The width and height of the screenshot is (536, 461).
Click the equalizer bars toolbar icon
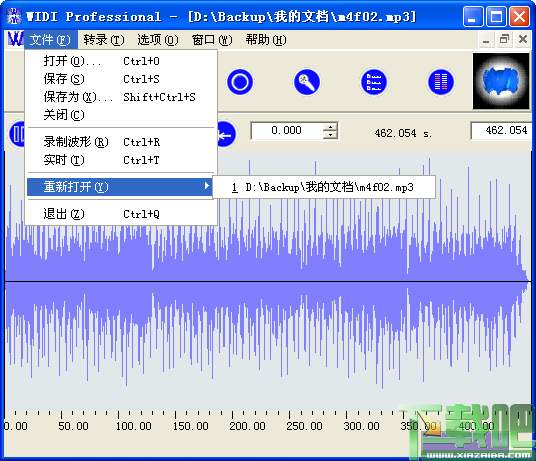pos(441,82)
